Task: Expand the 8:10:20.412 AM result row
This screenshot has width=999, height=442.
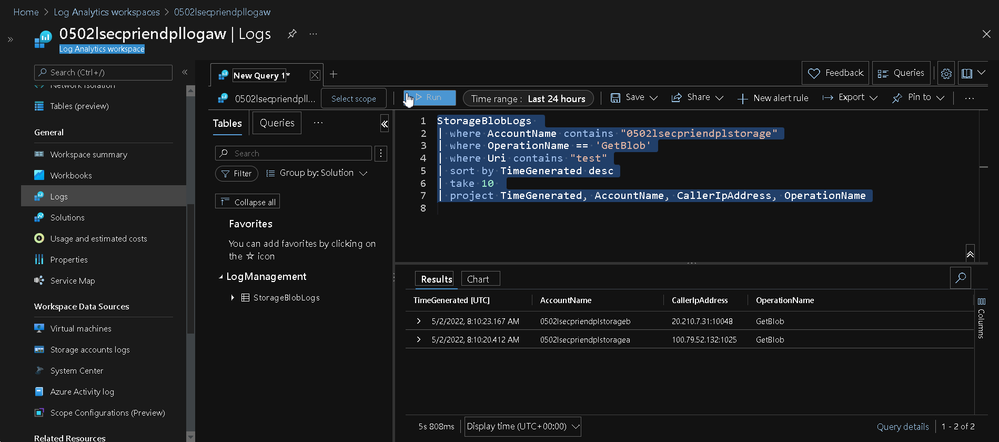Action: pos(419,340)
